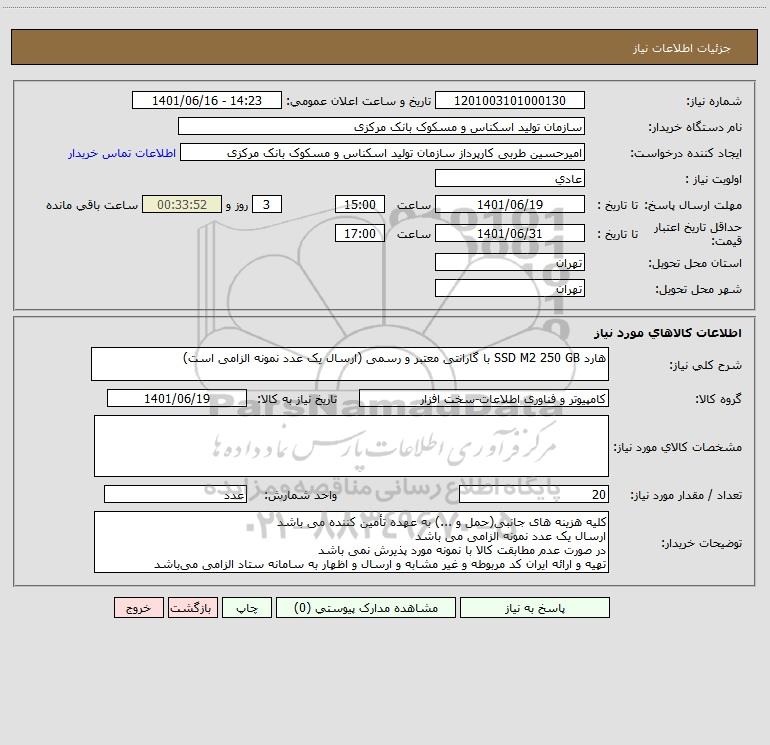Click the 15:00 time field
770x745 pixels.
pos(359,204)
